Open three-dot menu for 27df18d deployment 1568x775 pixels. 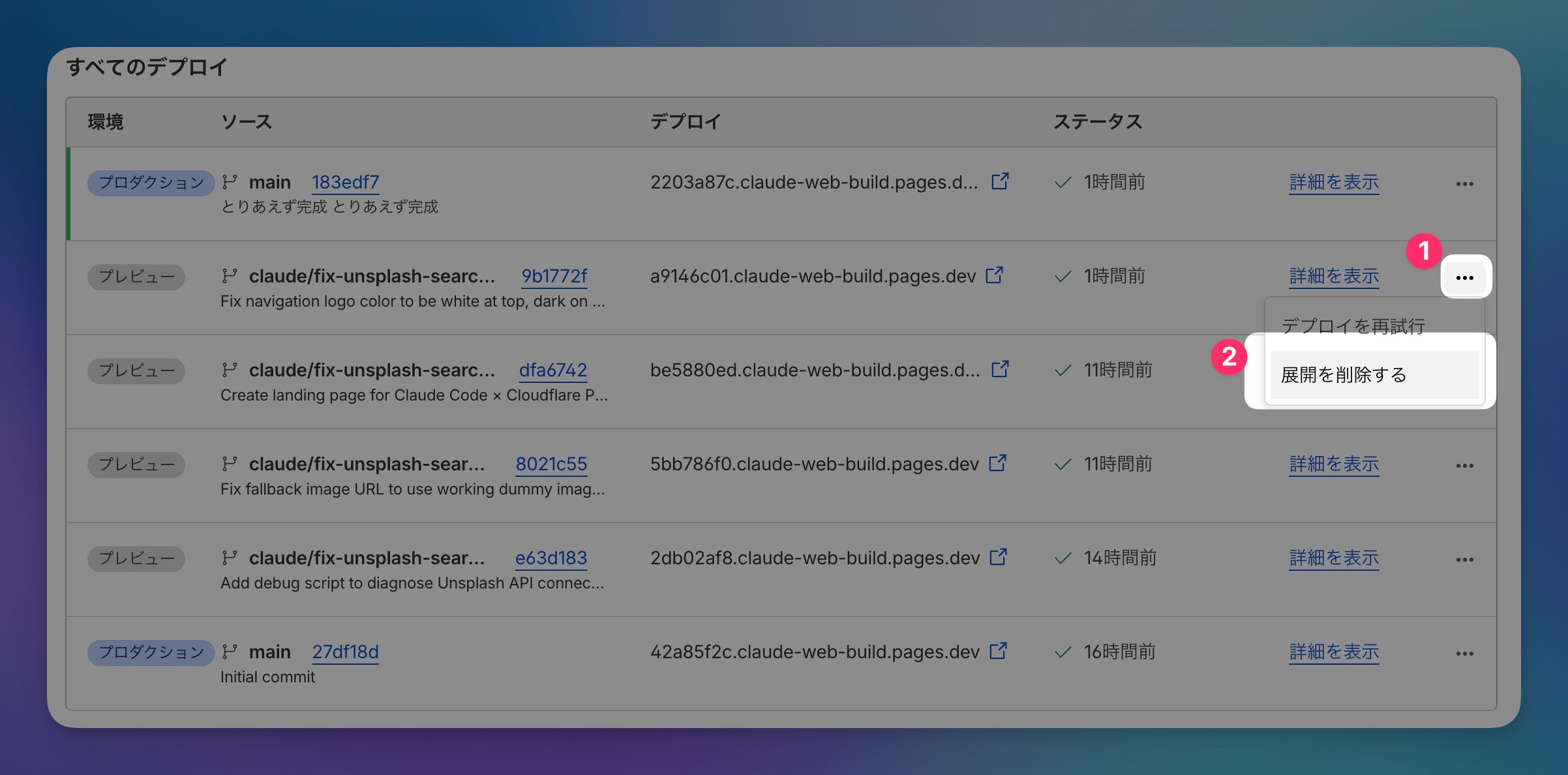pos(1464,654)
